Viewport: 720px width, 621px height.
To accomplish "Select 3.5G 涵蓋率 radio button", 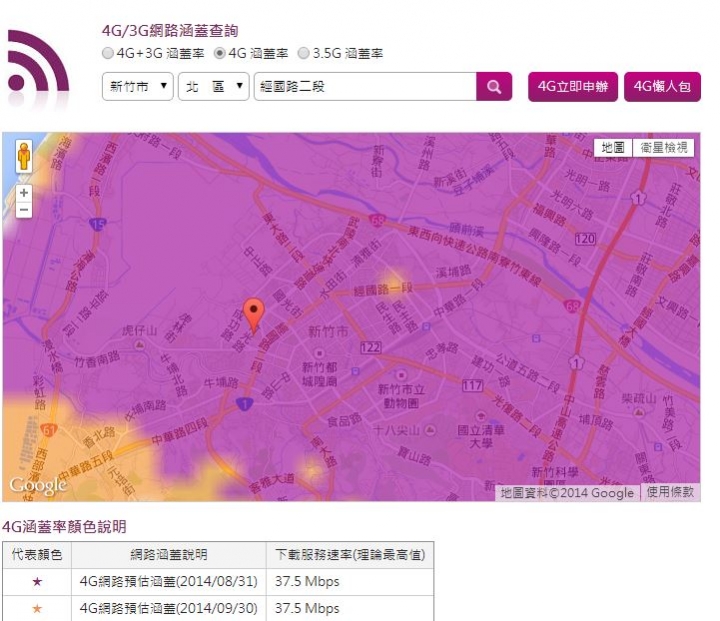I will coord(304,53).
